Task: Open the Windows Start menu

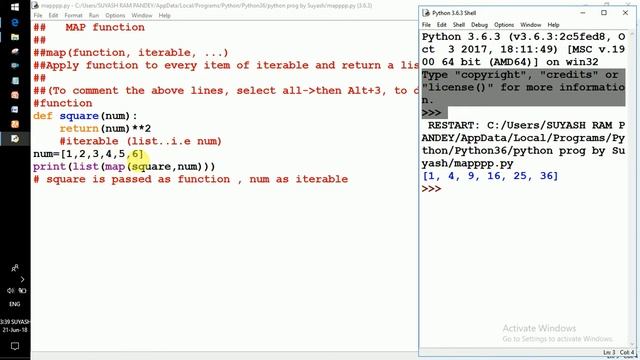Action: tap(15, 7)
